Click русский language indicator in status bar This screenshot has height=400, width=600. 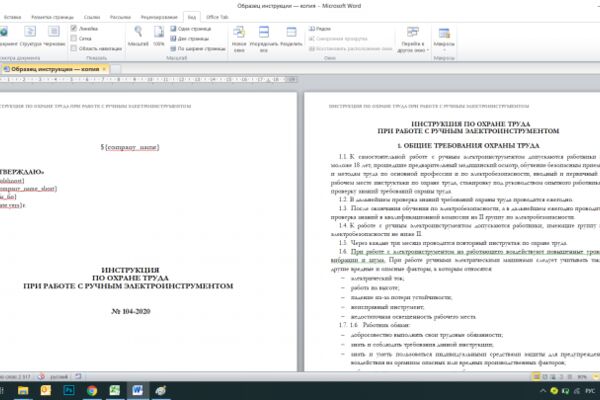[59, 377]
